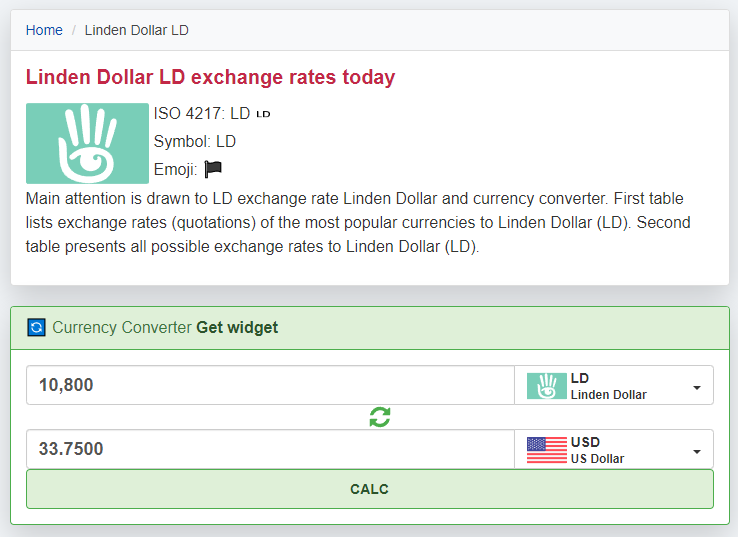
Task: Click the large Linden Dollar hand logo
Action: (87, 143)
